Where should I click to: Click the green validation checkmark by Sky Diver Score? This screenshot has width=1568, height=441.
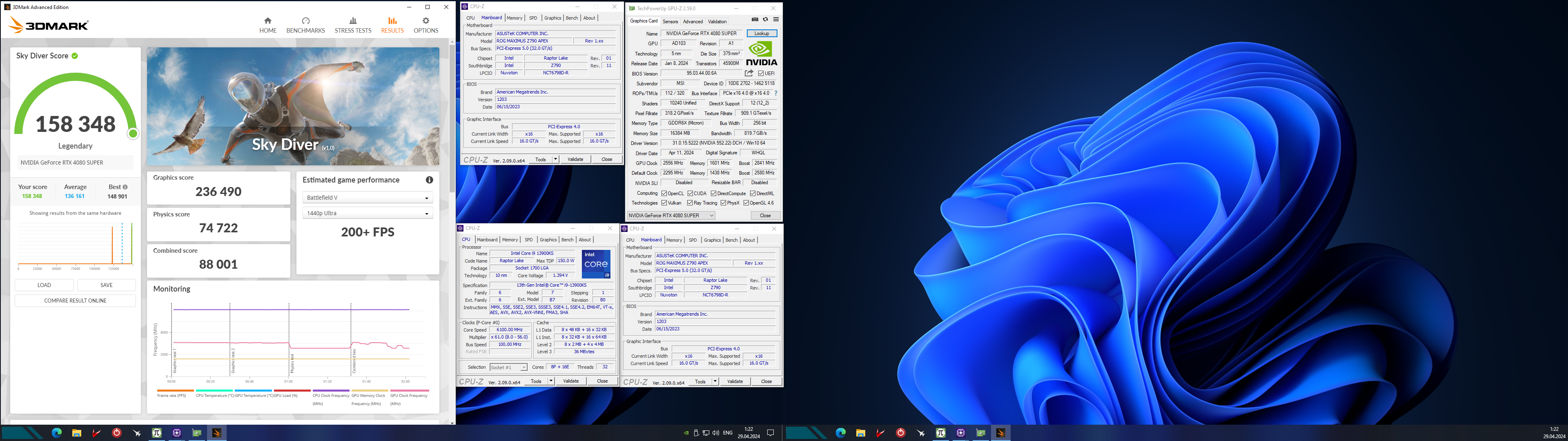point(75,56)
